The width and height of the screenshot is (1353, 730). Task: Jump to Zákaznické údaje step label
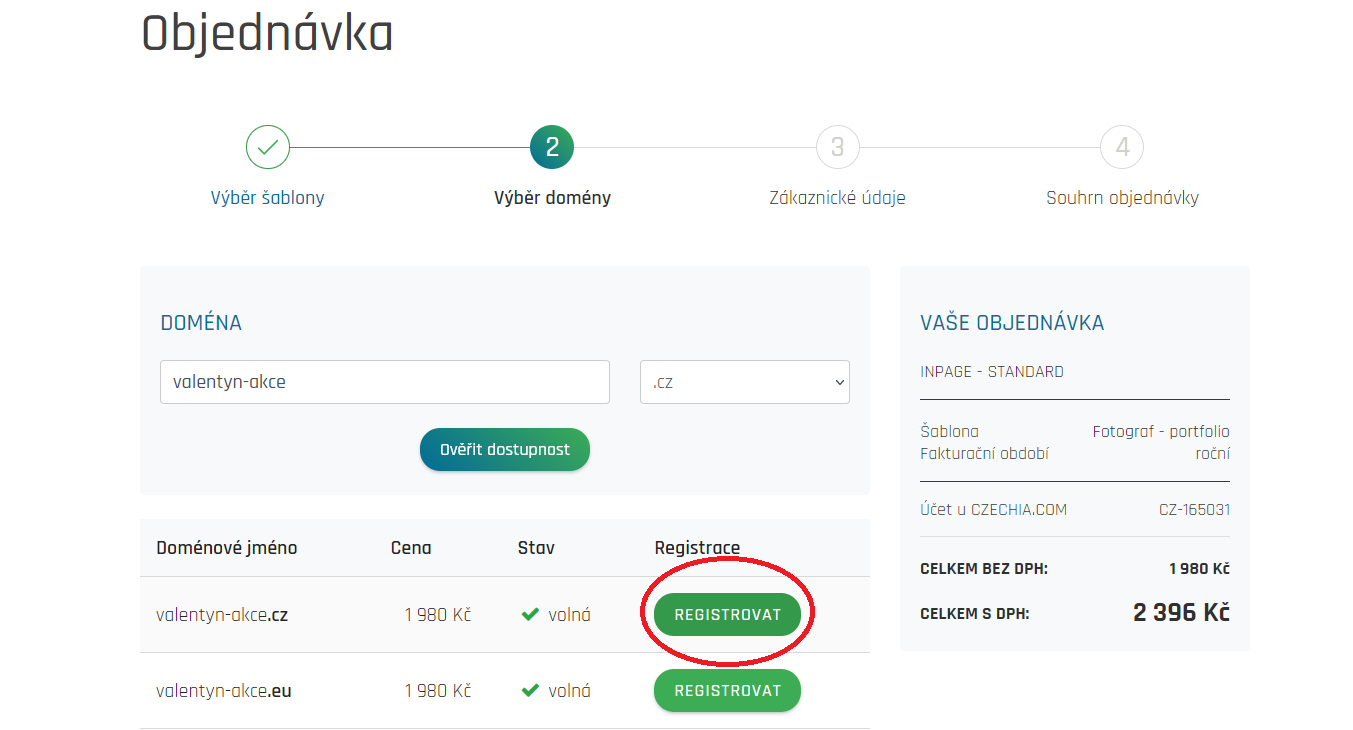coord(837,198)
